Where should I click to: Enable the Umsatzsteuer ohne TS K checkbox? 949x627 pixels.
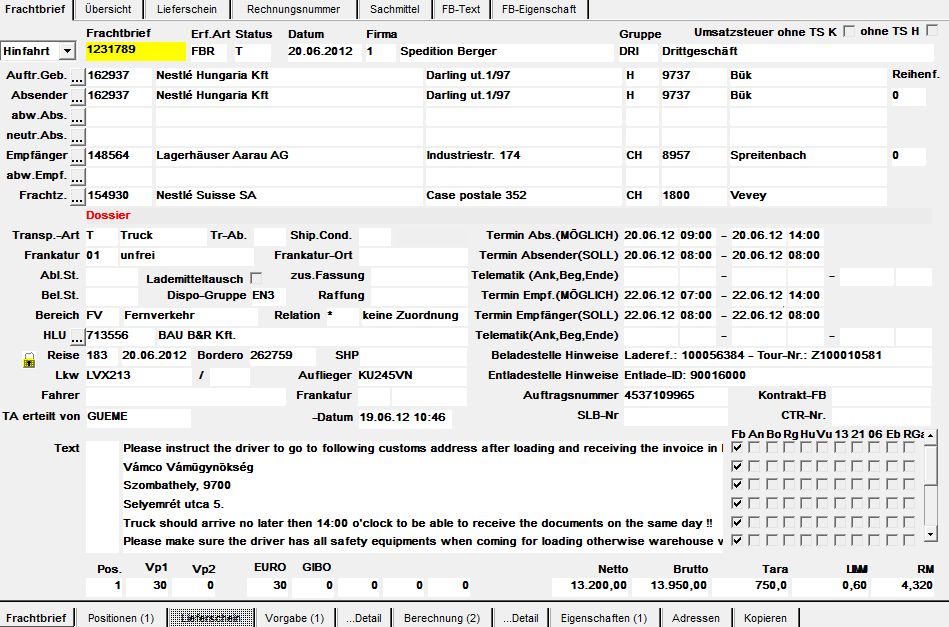tap(849, 31)
